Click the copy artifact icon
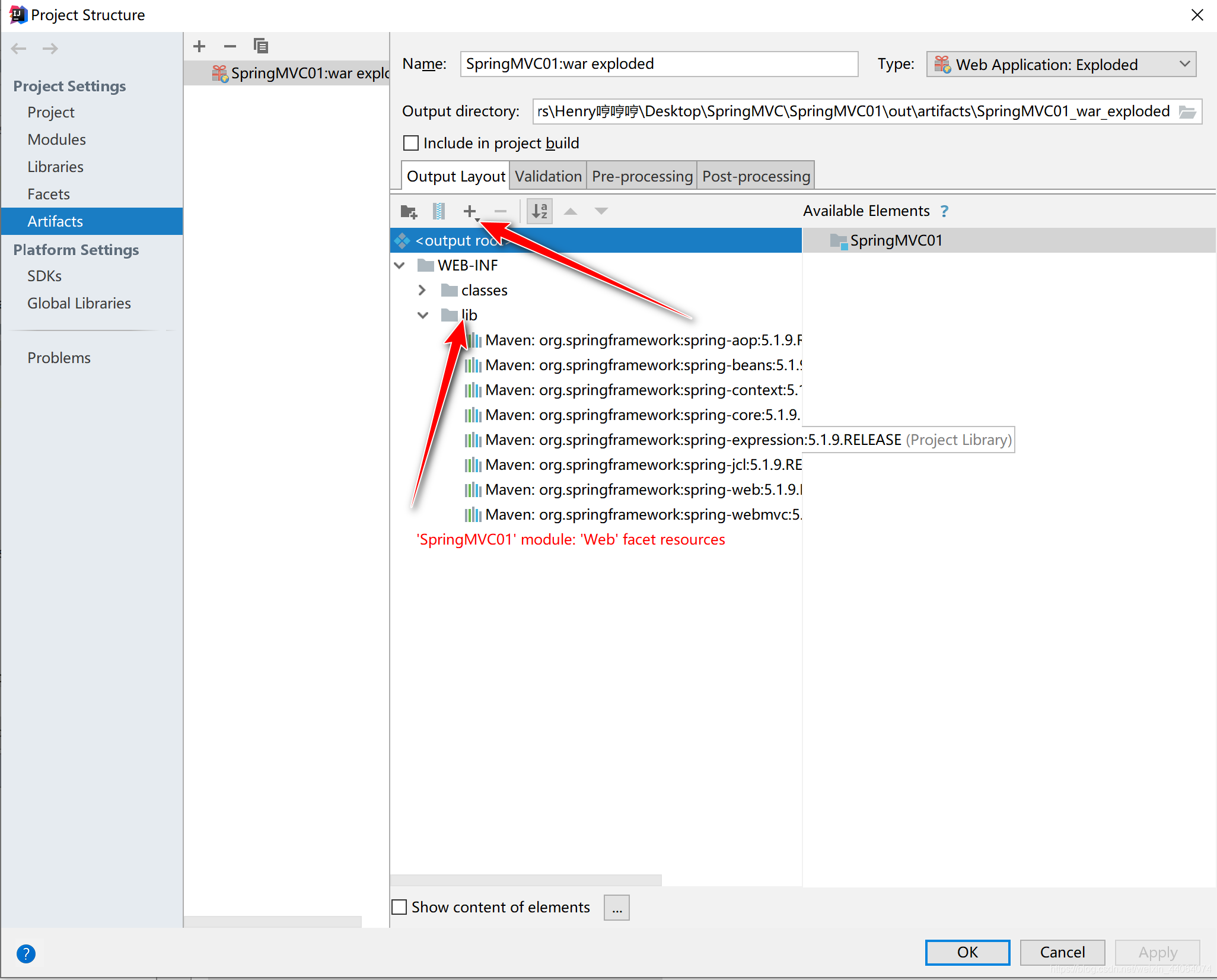This screenshot has height=980, width=1217. [261, 46]
